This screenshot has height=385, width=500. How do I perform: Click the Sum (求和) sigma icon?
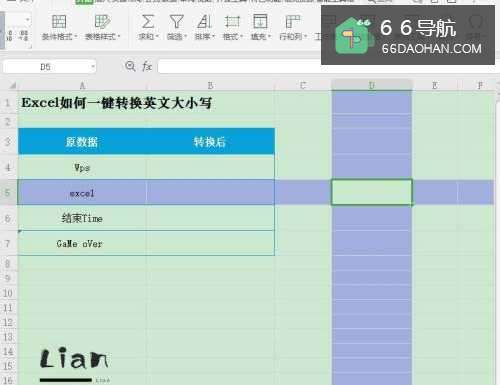(x=148, y=22)
